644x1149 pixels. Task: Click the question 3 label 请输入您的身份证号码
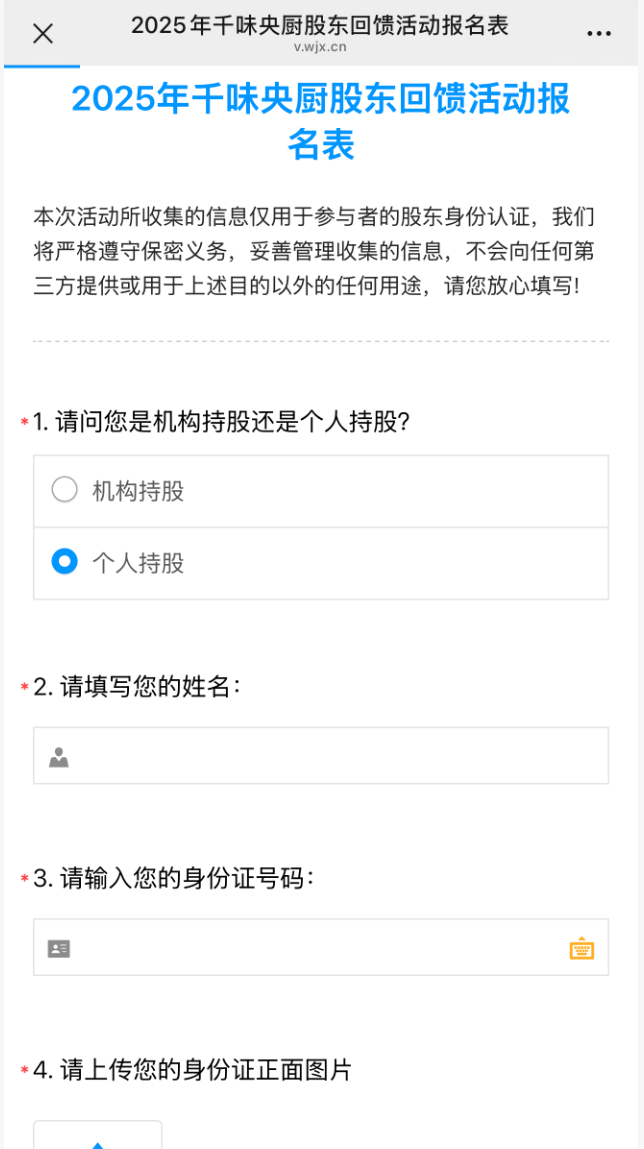coord(173,878)
